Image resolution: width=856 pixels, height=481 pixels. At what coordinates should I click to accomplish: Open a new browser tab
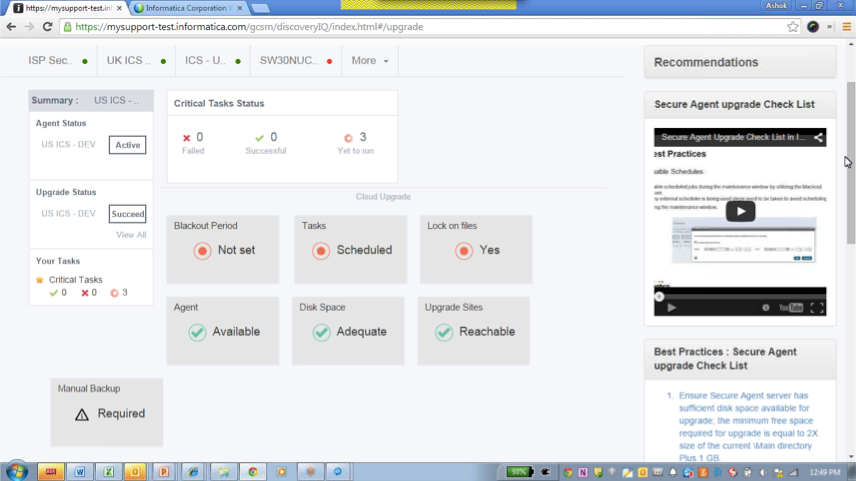click(x=260, y=8)
